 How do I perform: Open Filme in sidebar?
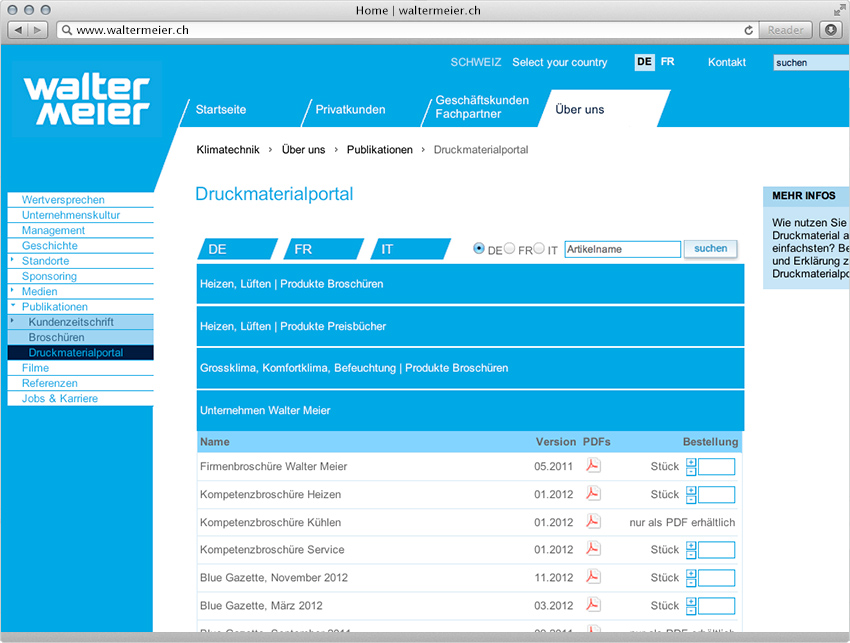click(x=81, y=368)
